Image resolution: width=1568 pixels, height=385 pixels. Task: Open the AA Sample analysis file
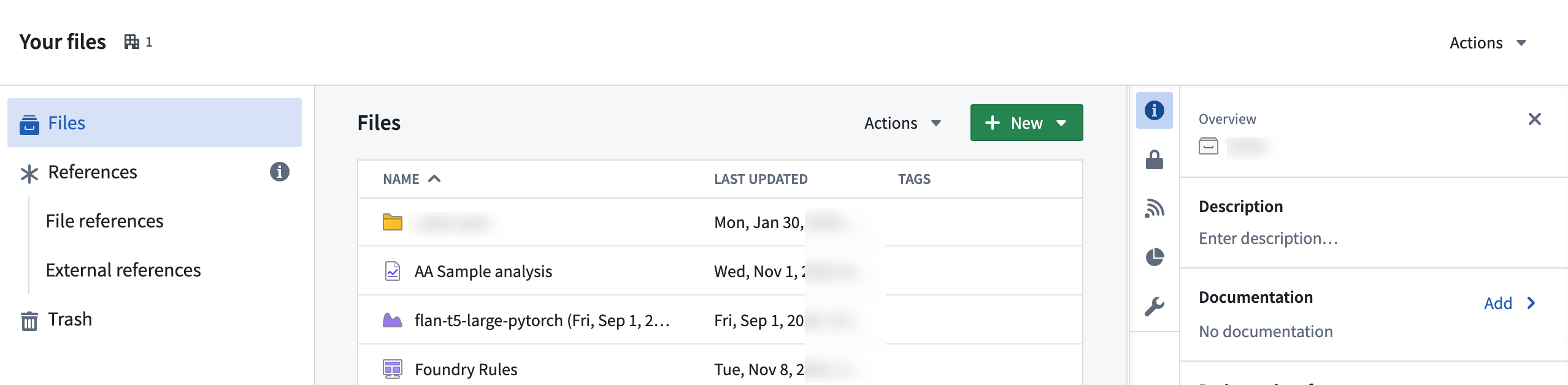[x=483, y=271]
